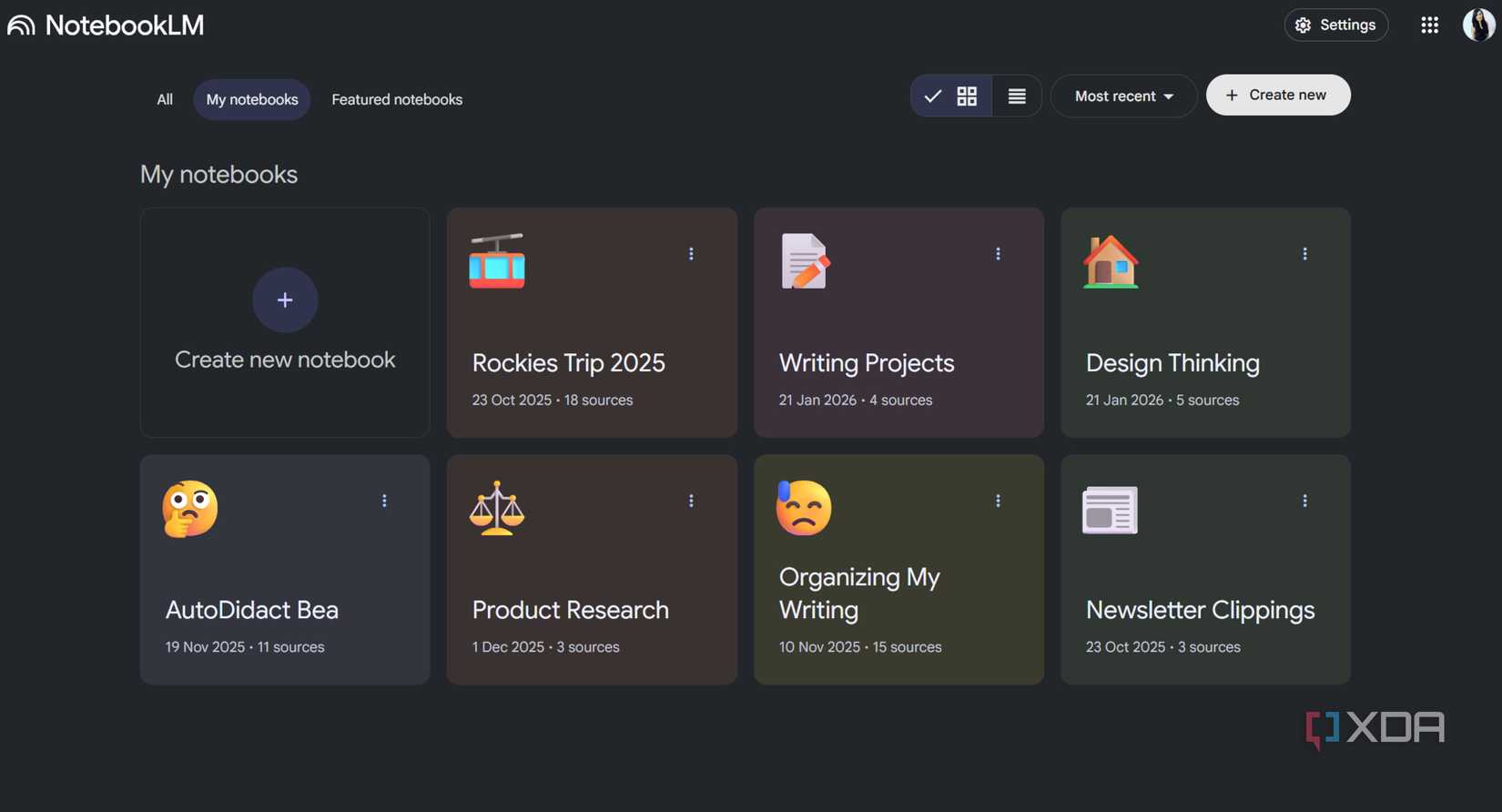1502x812 pixels.
Task: Click the '23 Oct 2025 • 18 sources' text
Action: point(552,400)
